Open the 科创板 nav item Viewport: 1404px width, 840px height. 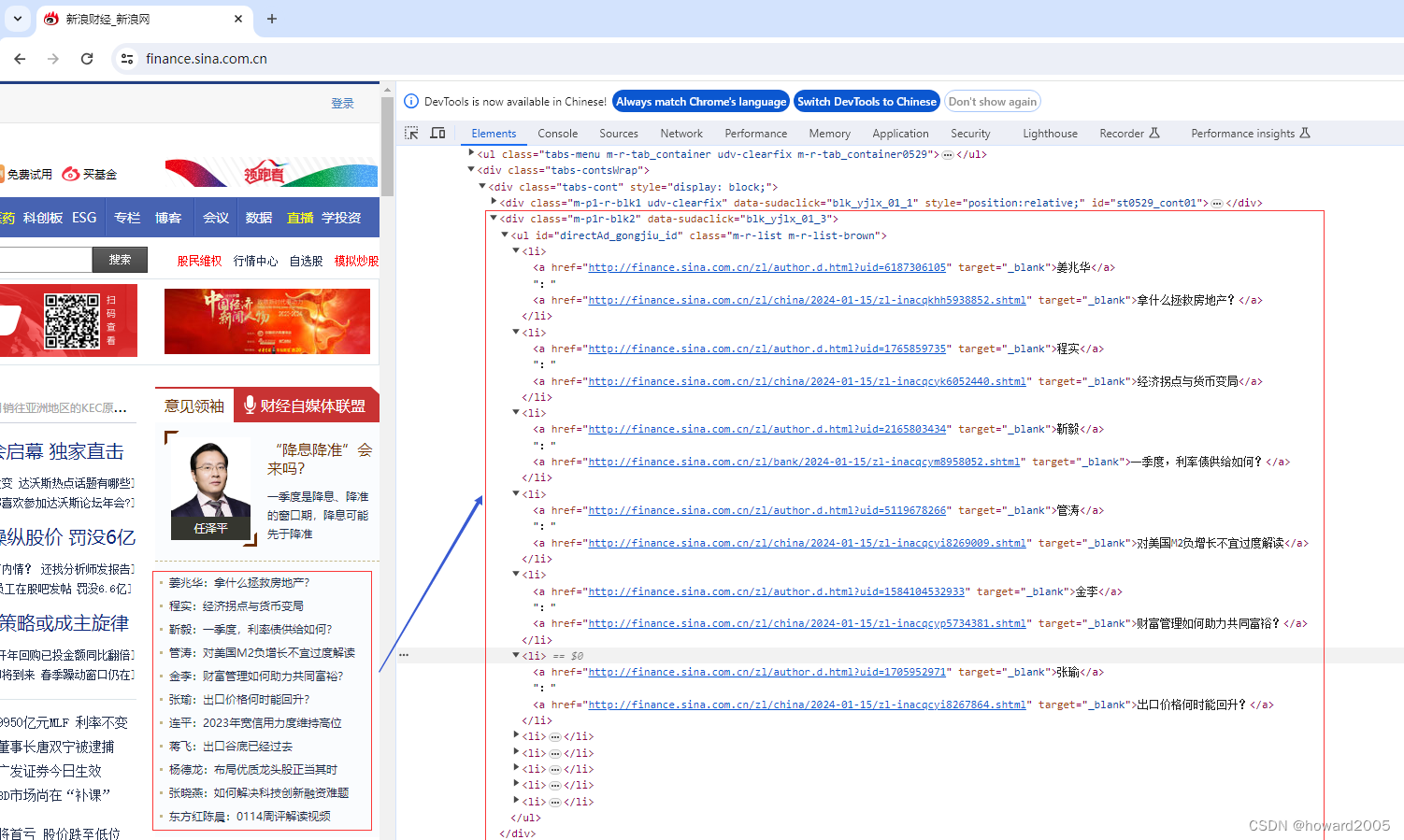tap(43, 218)
